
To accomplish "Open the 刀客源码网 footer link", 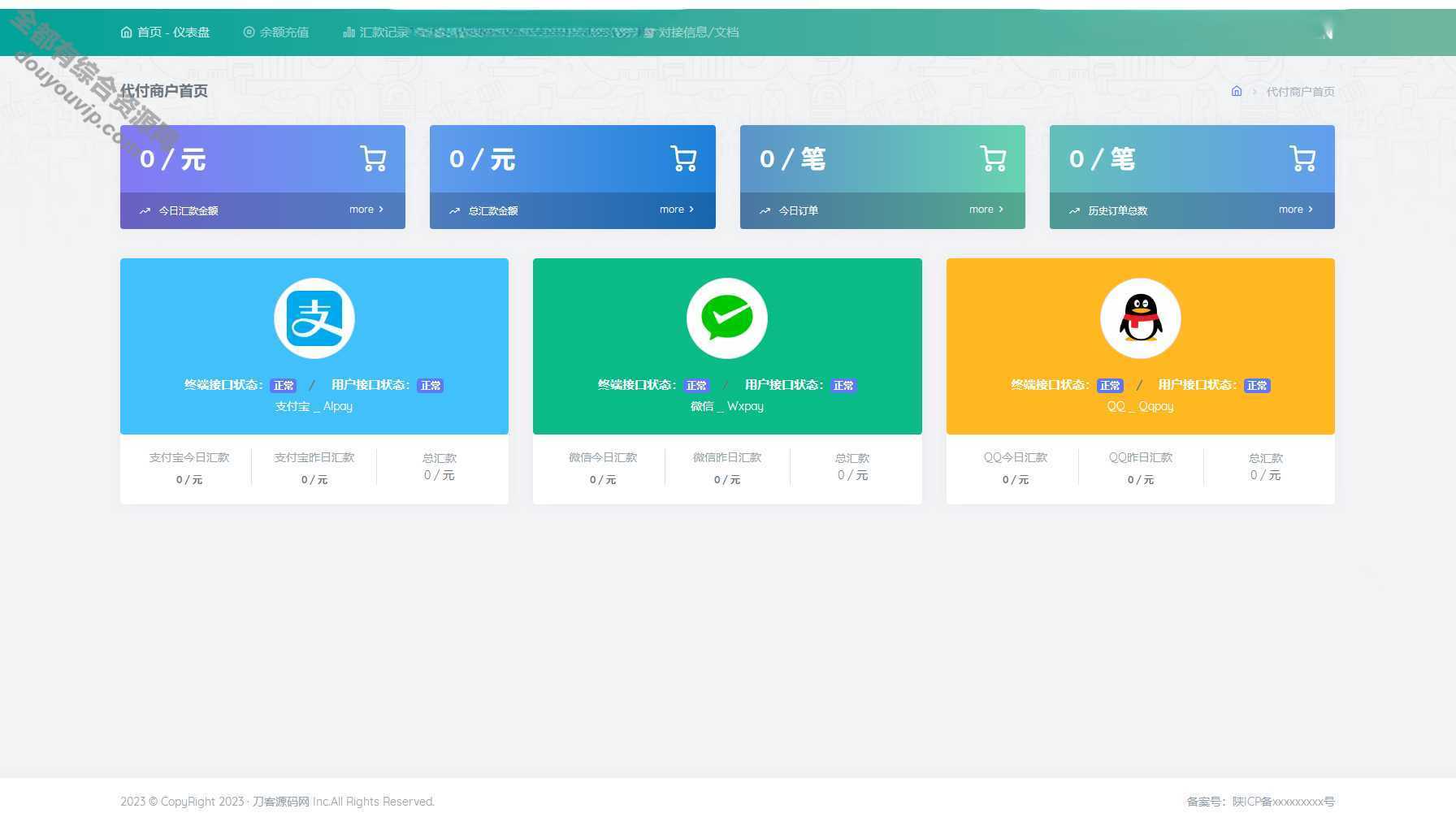I will (281, 802).
